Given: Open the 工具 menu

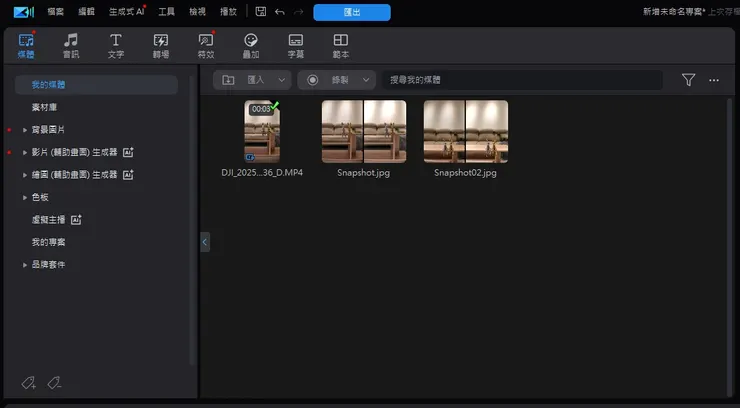Looking at the screenshot, I should [x=166, y=12].
